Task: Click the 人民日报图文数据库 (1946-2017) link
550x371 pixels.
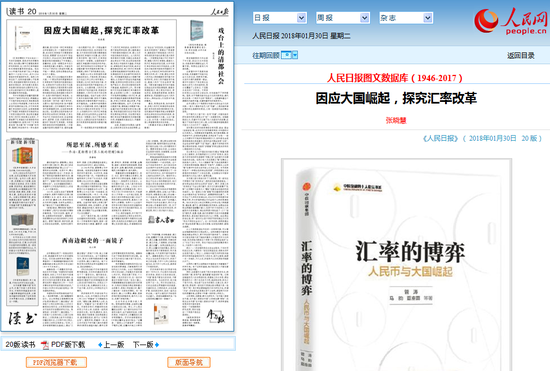Action: pyautogui.click(x=395, y=78)
